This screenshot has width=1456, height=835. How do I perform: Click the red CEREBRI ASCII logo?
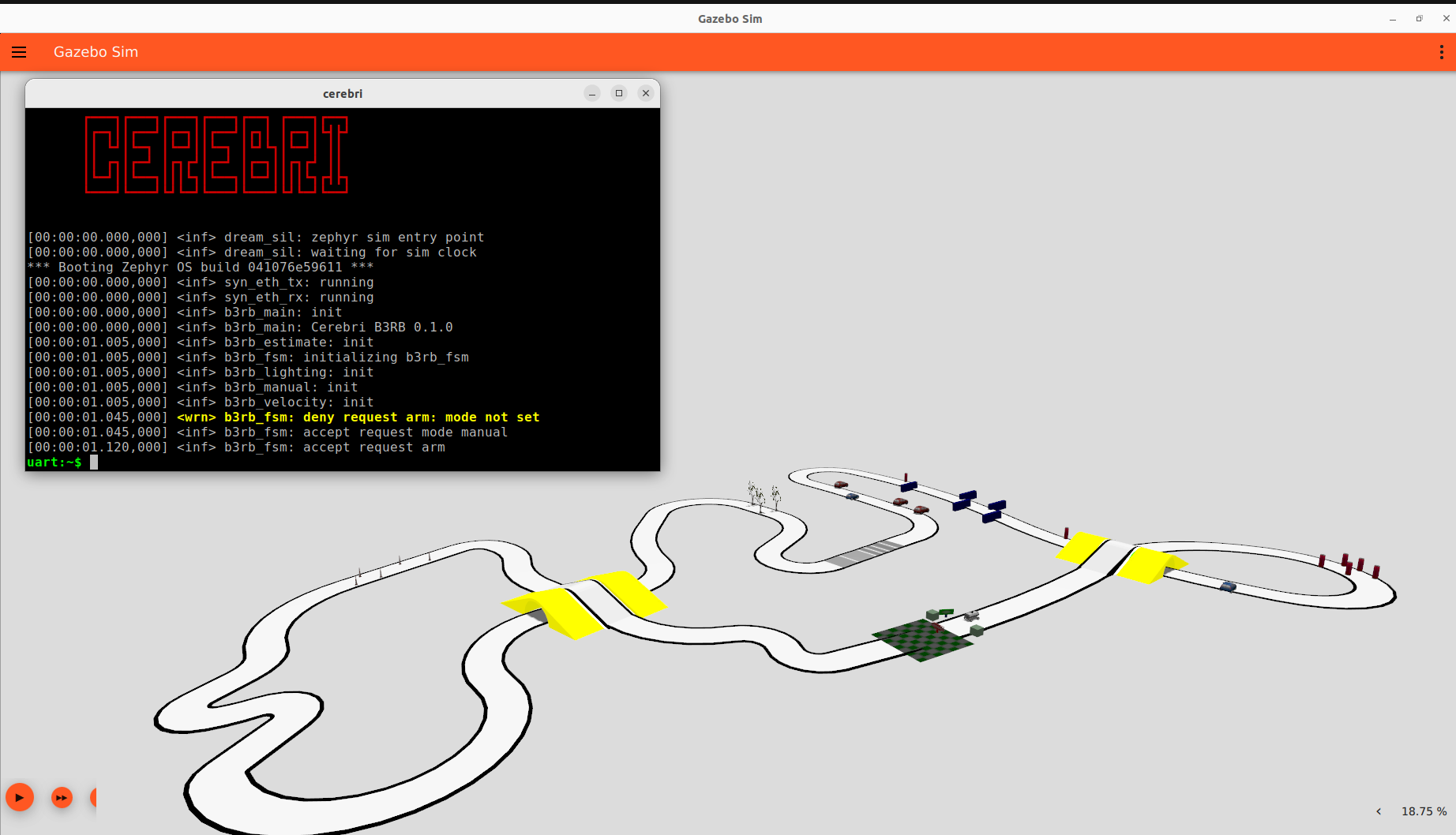[x=216, y=155]
